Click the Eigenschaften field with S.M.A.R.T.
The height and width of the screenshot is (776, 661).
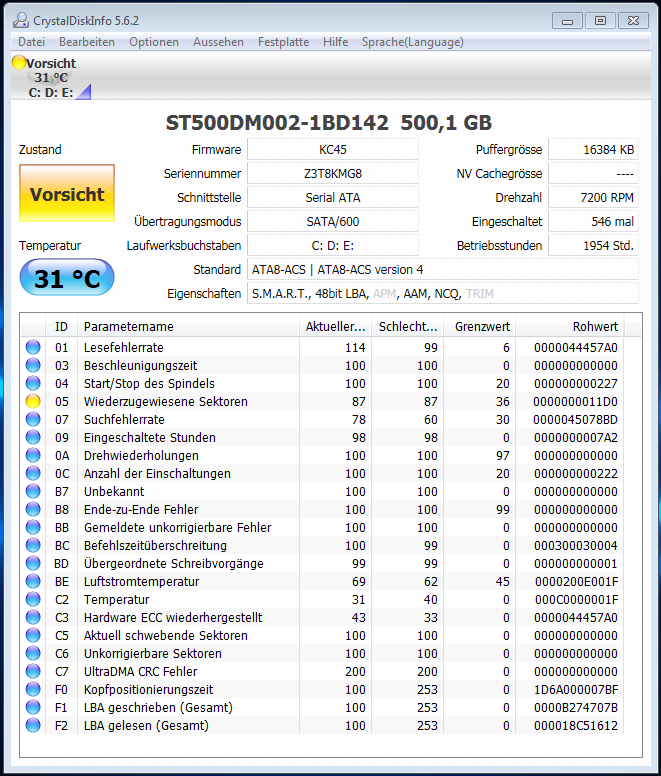[443, 293]
